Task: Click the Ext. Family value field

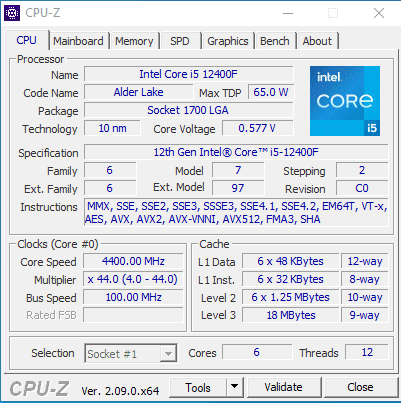Action: (110, 188)
